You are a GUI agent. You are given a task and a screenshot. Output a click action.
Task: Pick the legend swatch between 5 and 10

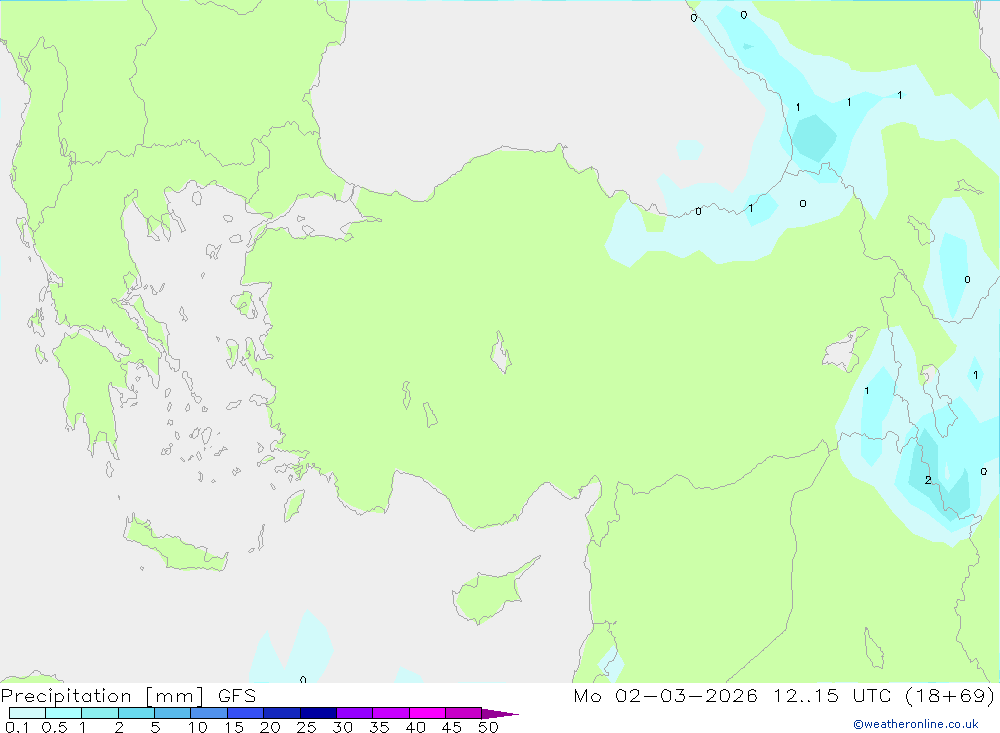(173, 713)
